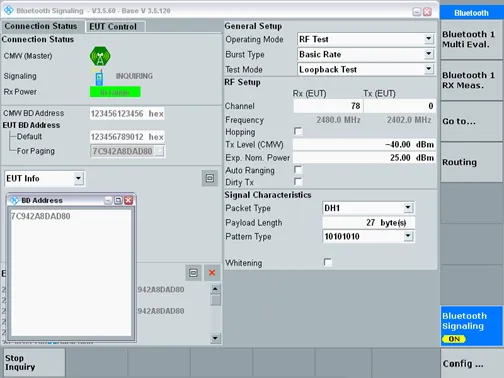The height and width of the screenshot is (378, 504).
Task: Click the Go to... softkey
Action: pyautogui.click(x=471, y=121)
